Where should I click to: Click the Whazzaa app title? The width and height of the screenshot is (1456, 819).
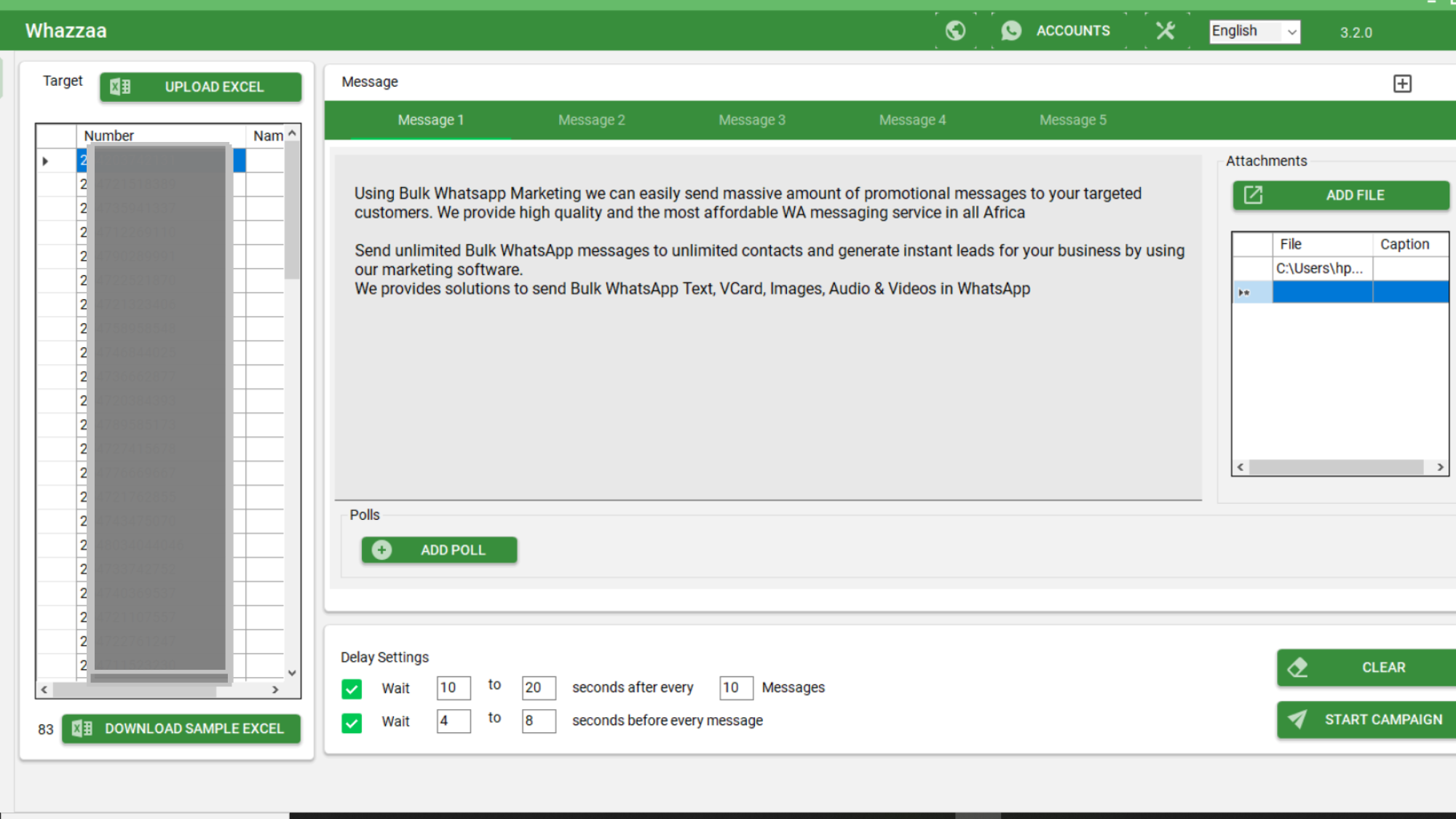(66, 31)
